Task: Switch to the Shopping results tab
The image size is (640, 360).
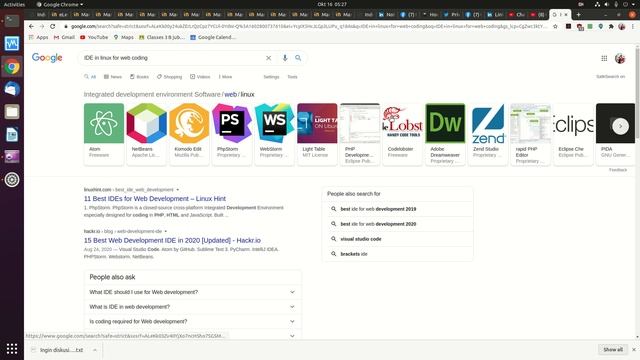Action: coord(169,77)
